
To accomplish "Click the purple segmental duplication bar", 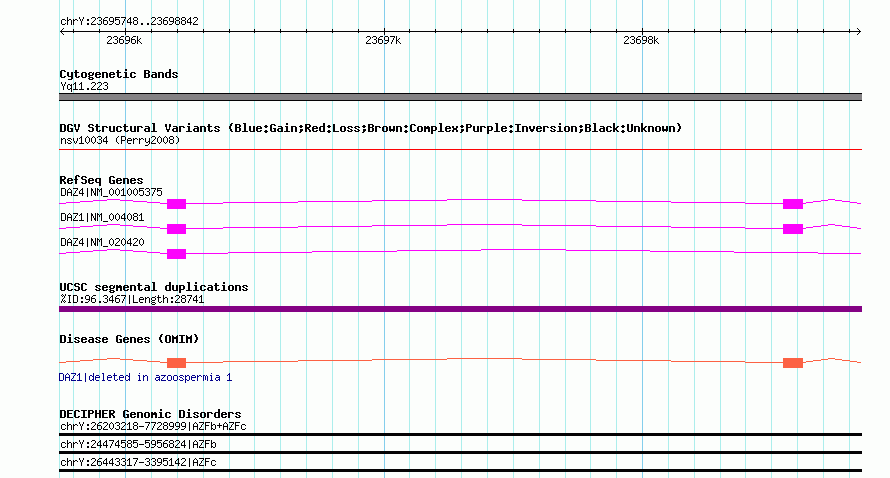I will point(460,309).
